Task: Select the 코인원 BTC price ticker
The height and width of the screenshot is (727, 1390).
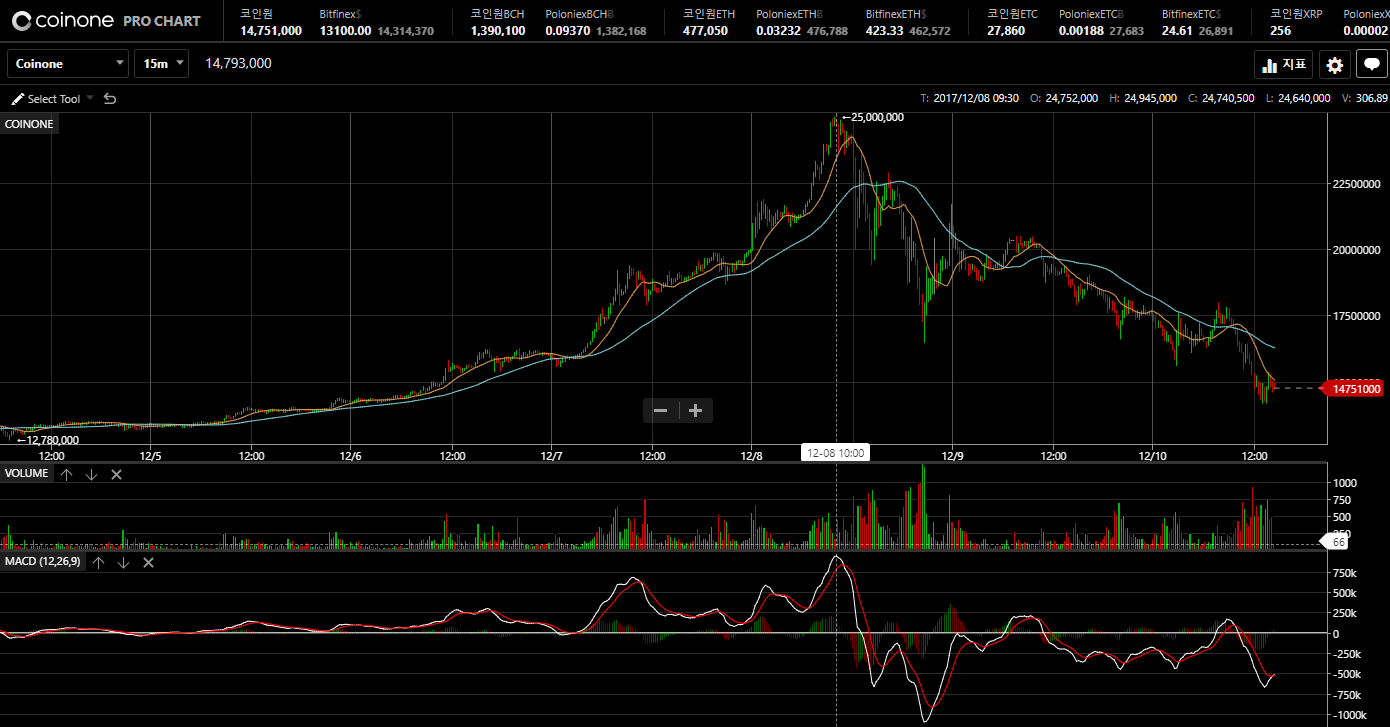Action: [271, 22]
